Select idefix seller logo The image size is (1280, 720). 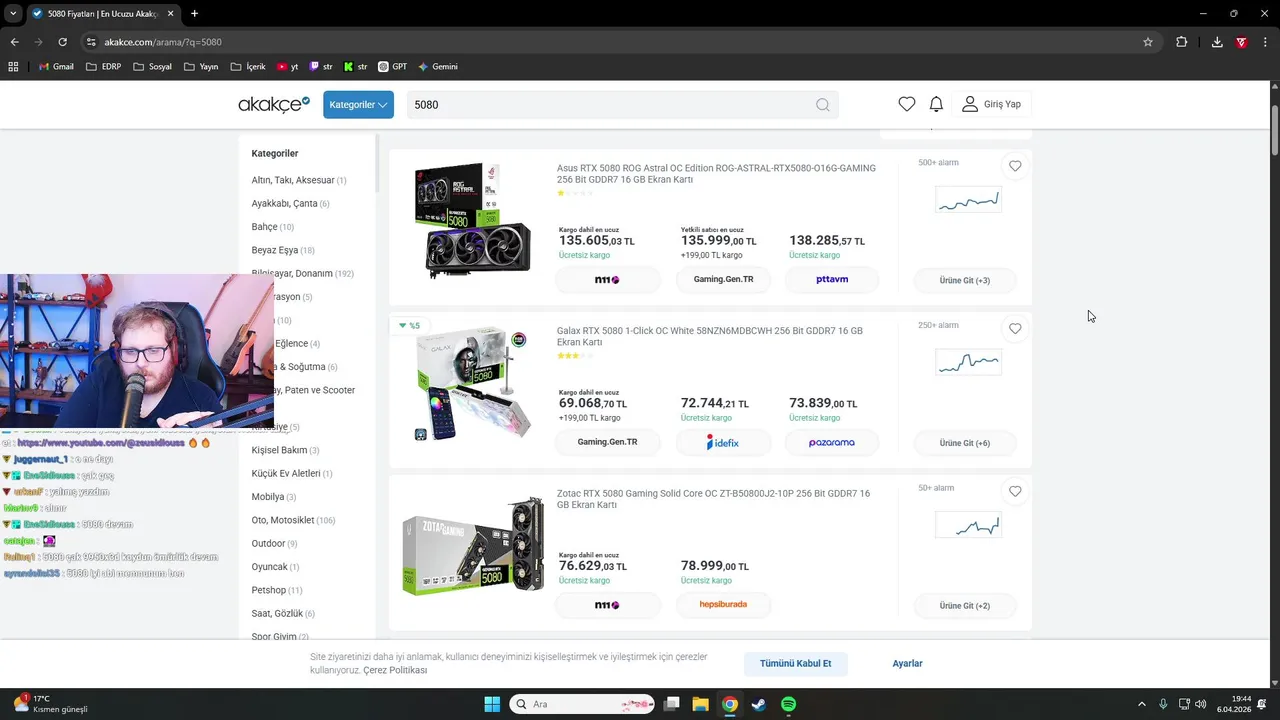[x=723, y=442]
